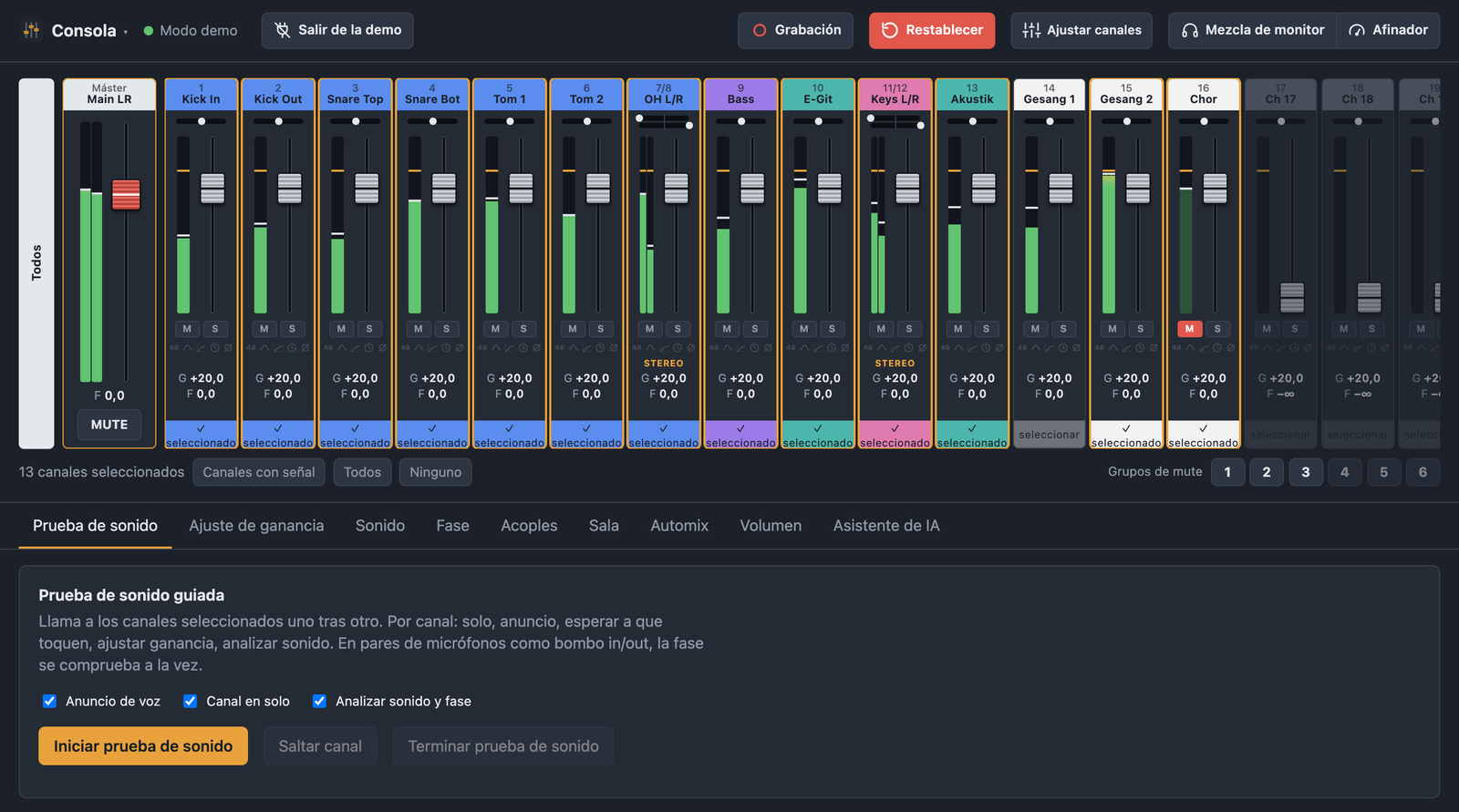1459x812 pixels.
Task: Open the Acoples tab
Action: pyautogui.click(x=529, y=526)
